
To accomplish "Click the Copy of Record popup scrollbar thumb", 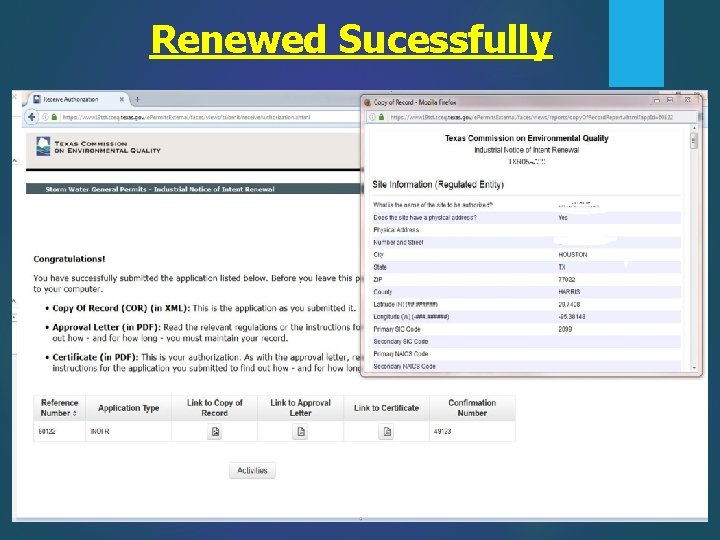I will point(694,141).
